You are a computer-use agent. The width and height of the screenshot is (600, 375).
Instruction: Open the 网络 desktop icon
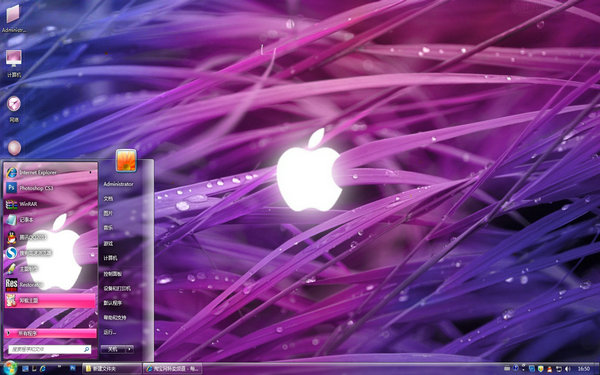14,109
